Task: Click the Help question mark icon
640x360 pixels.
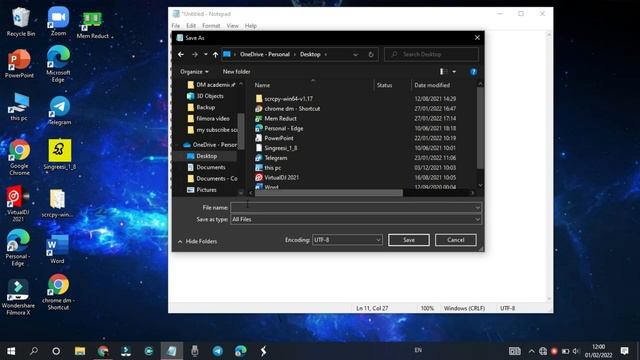Action: (473, 72)
